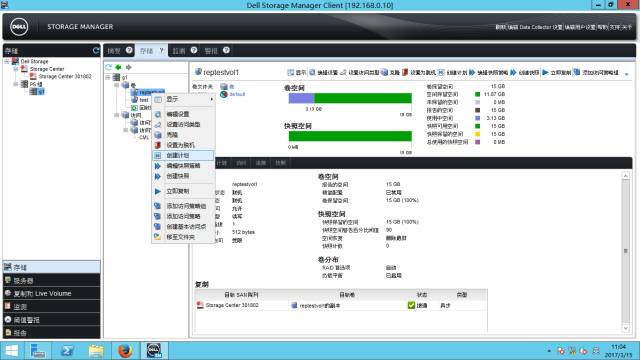Open the Live Volume replication view
This screenshot has width=640, height=360.
pos(51,293)
